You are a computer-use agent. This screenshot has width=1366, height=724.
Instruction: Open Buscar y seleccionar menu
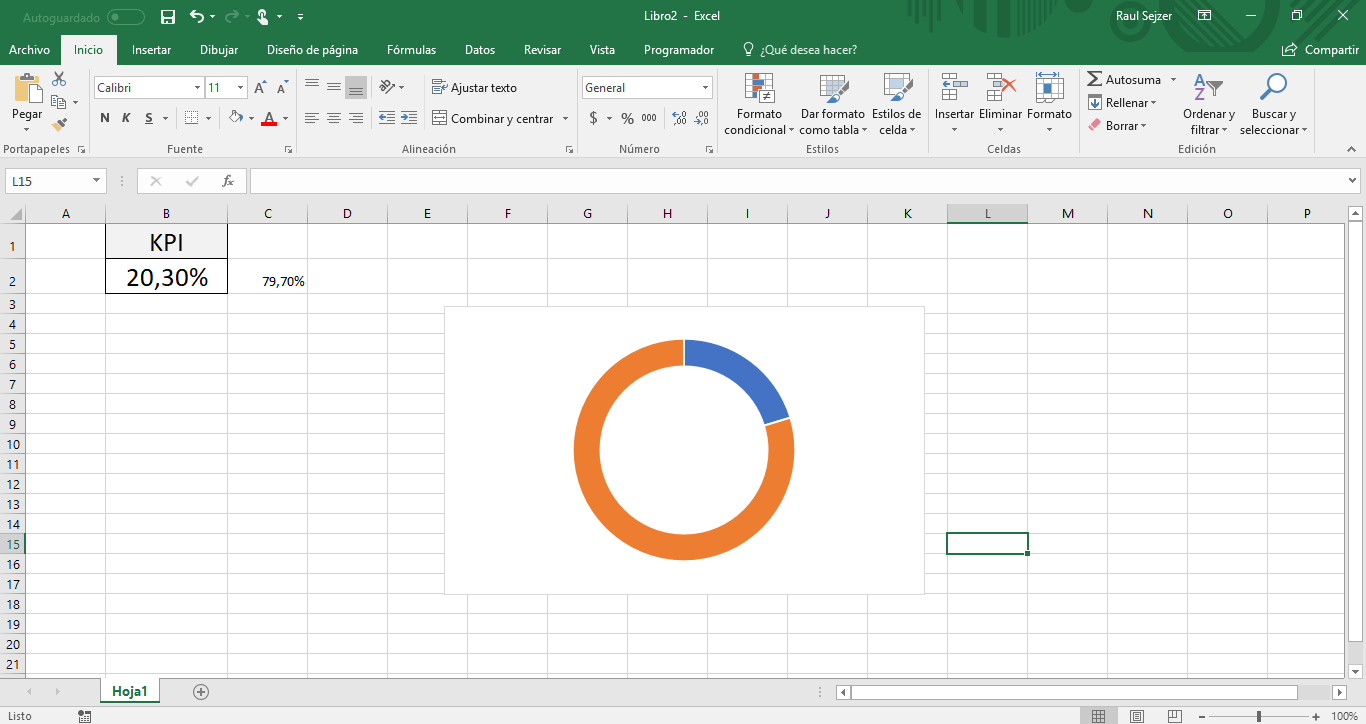(1273, 104)
